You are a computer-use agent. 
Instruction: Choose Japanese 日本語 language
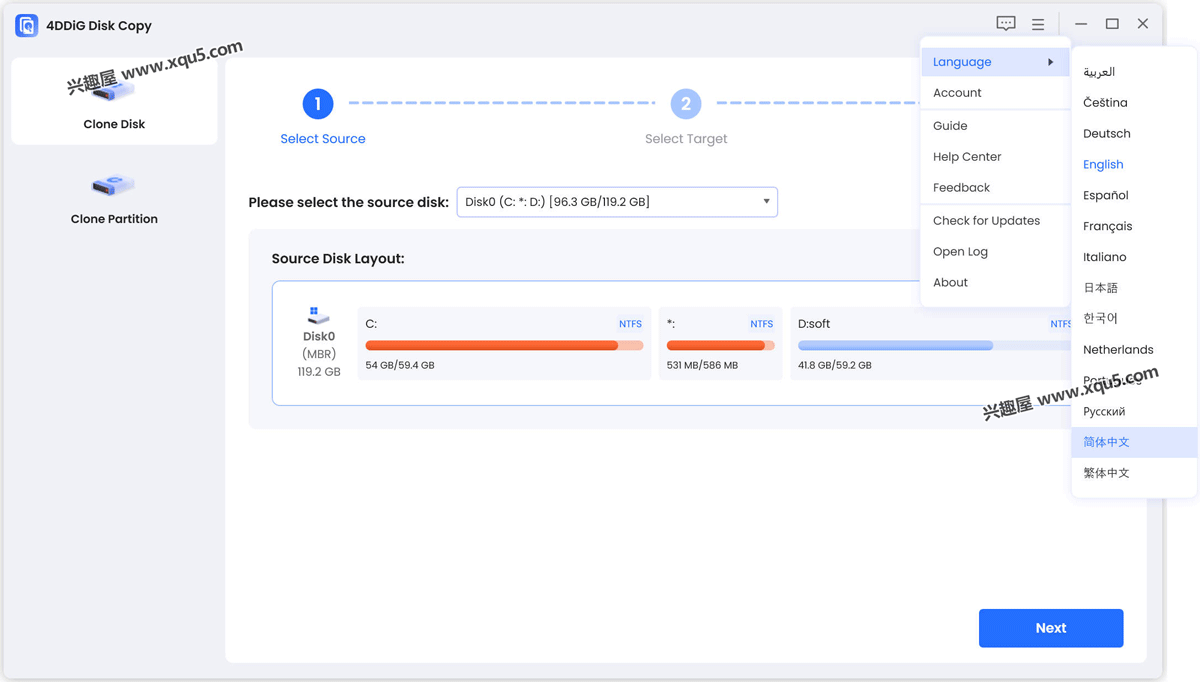(x=1134, y=288)
